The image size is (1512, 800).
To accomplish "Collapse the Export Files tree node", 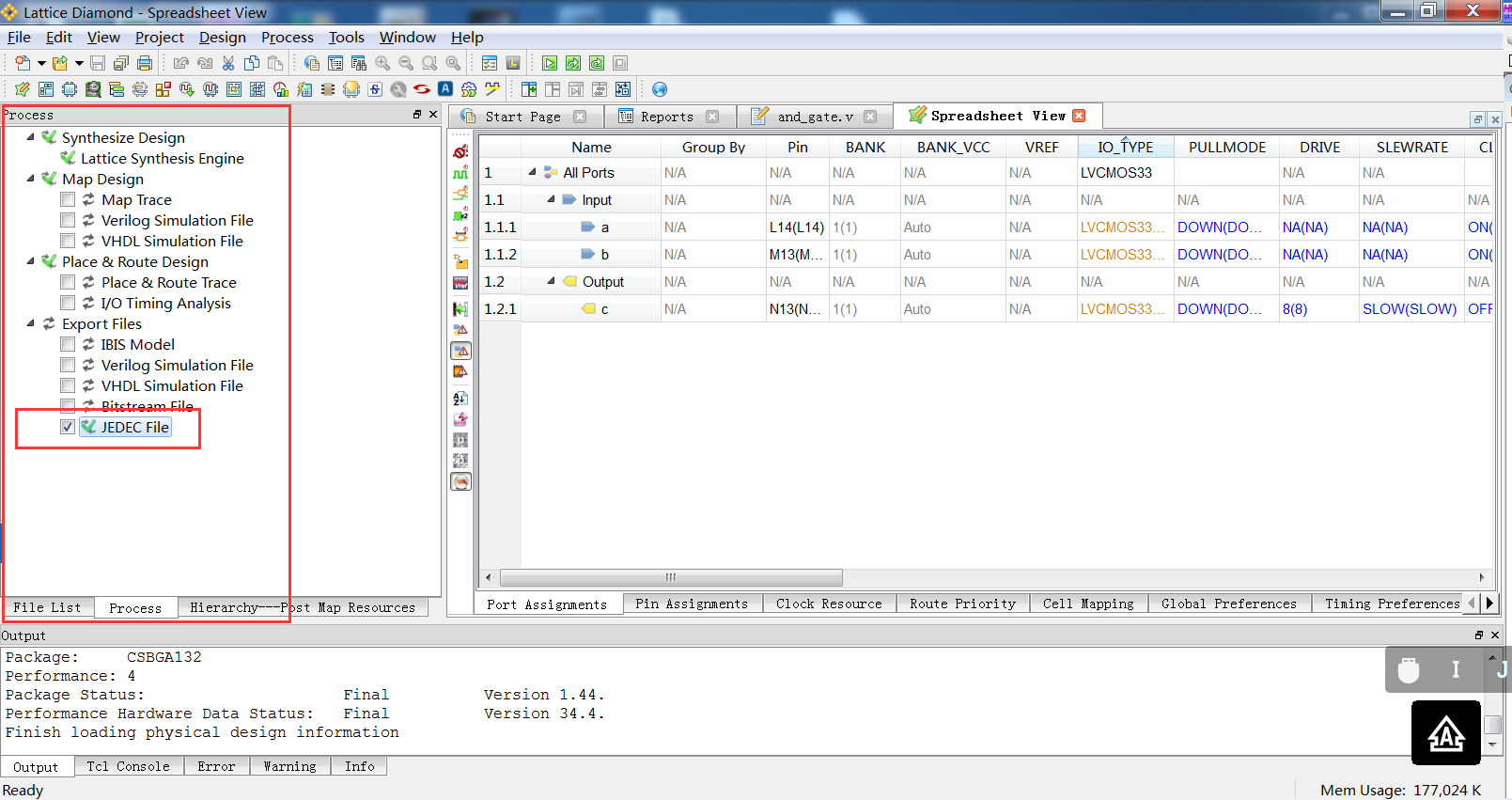I will tap(30, 323).
